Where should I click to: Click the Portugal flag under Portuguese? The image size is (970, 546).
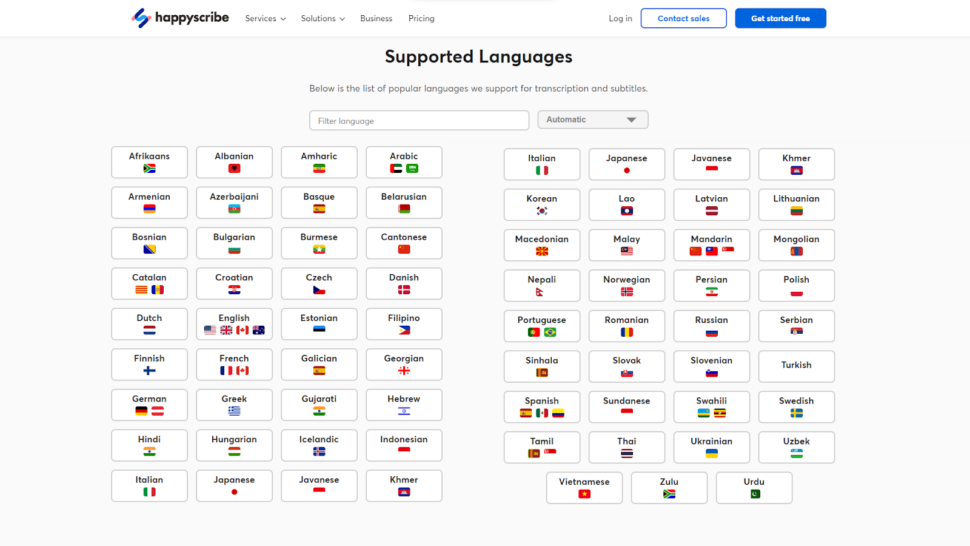point(534,332)
